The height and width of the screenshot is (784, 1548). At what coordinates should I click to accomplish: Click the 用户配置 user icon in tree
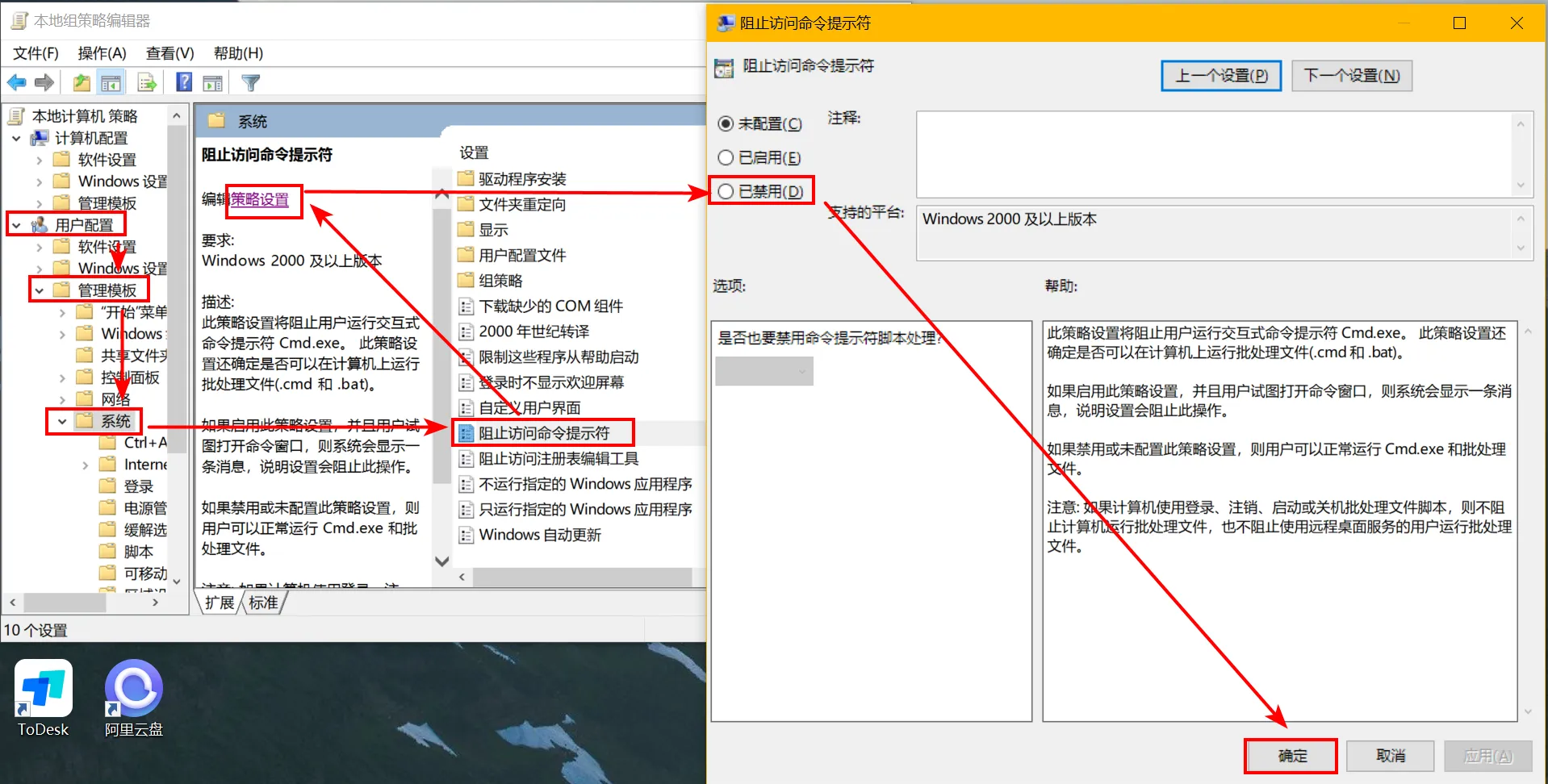(x=40, y=225)
